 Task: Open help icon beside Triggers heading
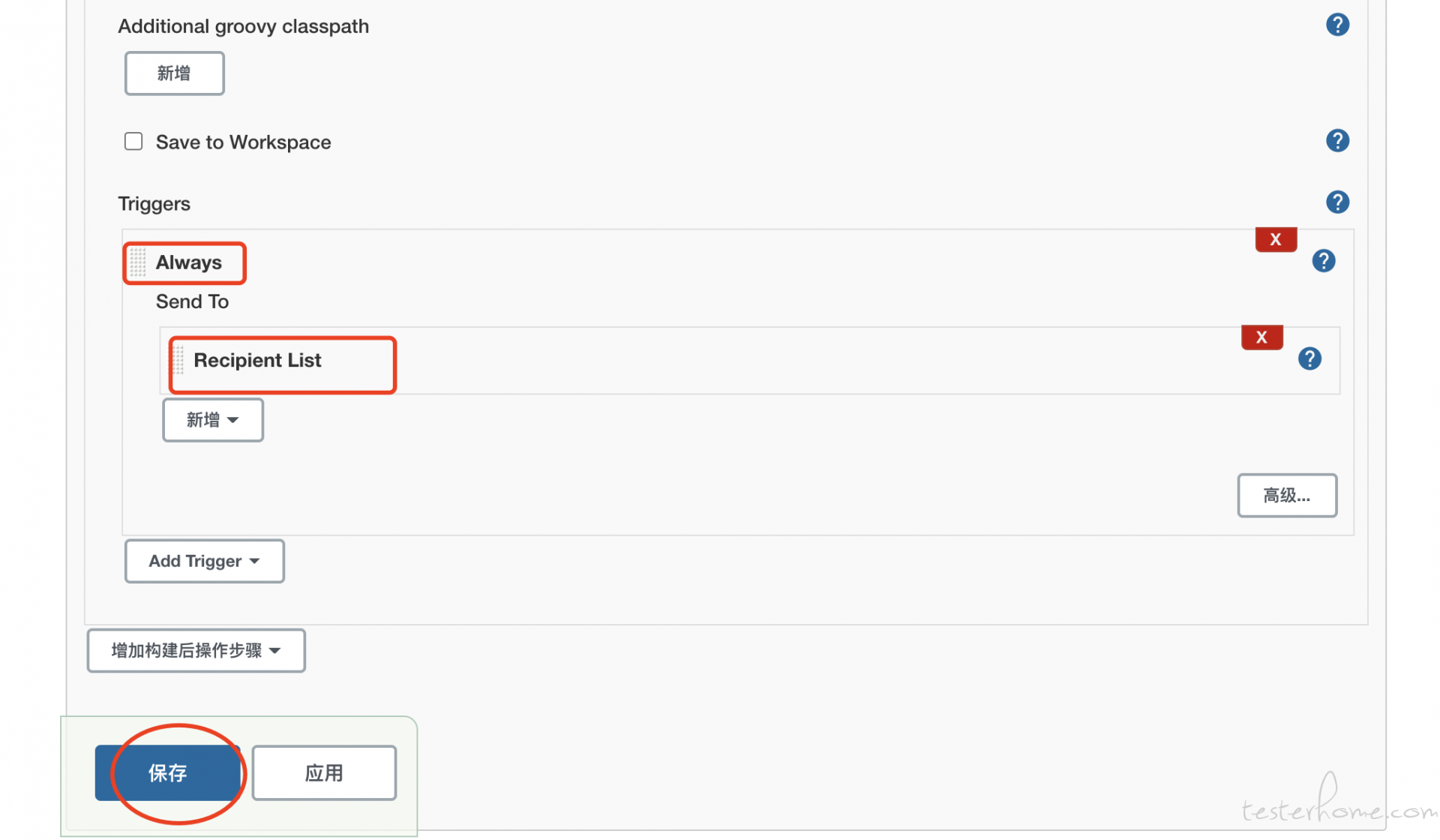coord(1337,202)
